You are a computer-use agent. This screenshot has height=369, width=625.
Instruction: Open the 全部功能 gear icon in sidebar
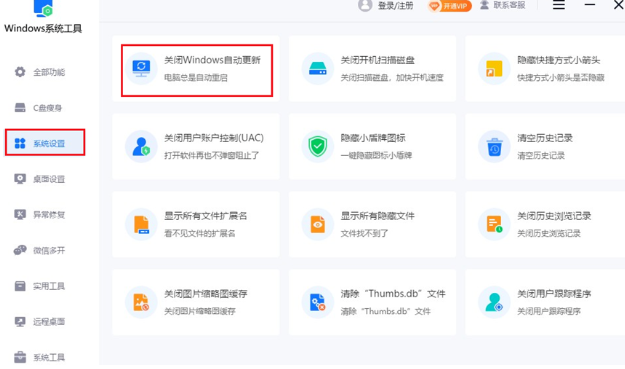(x=20, y=72)
